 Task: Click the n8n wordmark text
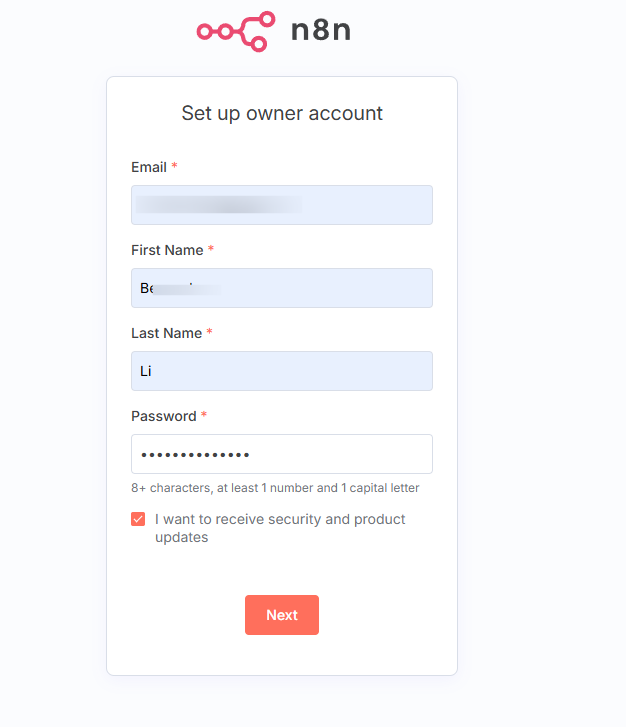tap(320, 31)
